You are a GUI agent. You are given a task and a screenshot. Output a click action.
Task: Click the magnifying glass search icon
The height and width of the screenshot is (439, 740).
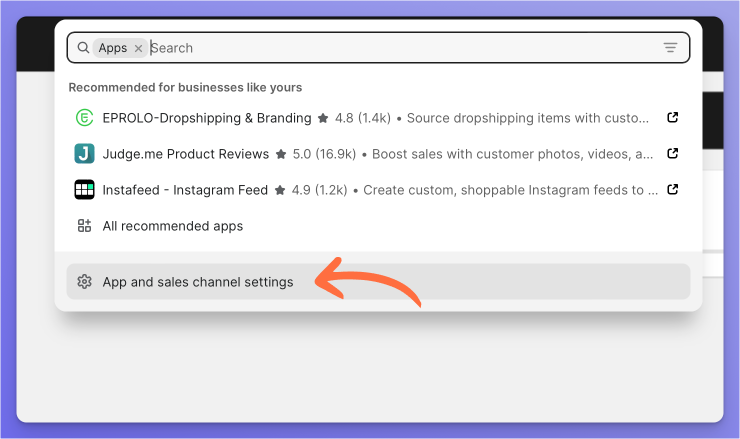click(x=83, y=48)
